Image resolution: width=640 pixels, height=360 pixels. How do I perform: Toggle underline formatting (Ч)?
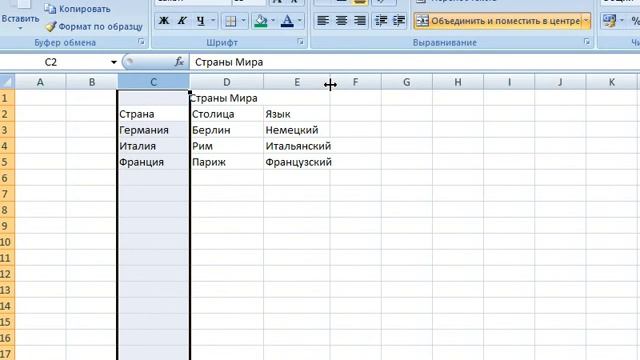[200, 21]
